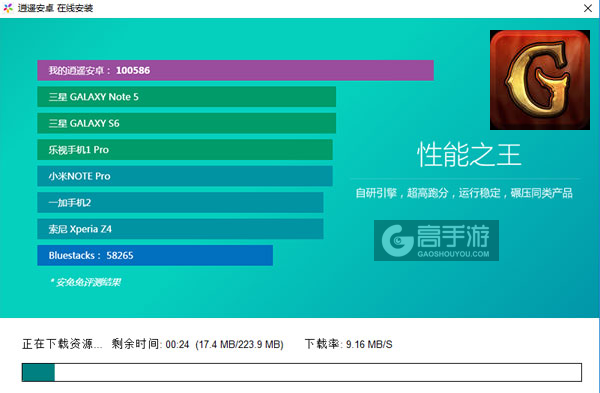Select the 一加手机2 bar
The image size is (600, 393).
coord(180,202)
